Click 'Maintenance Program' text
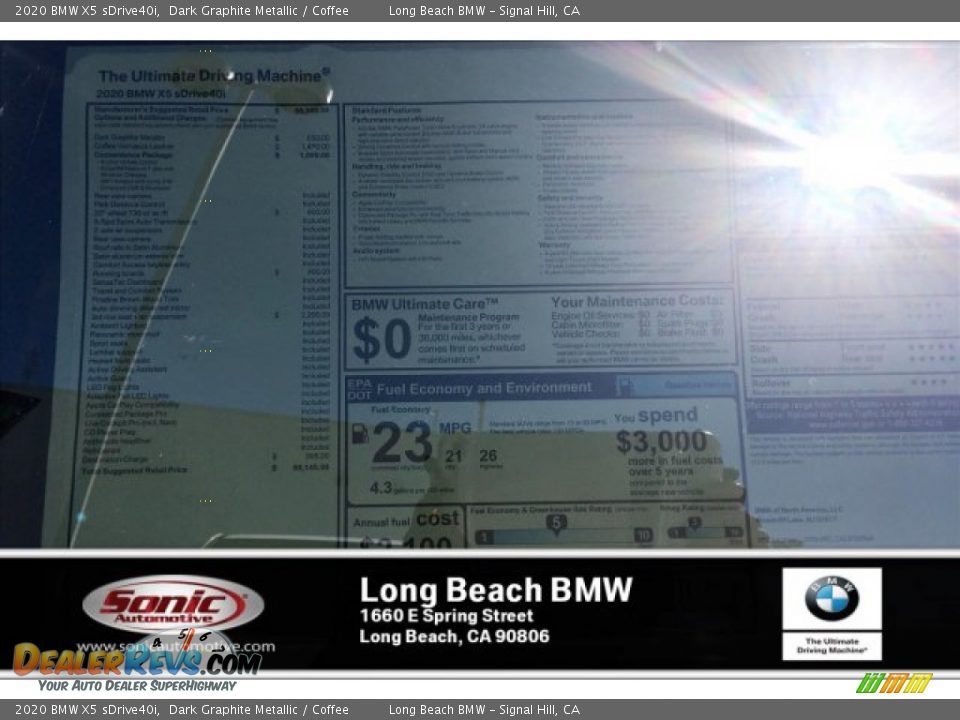Screen dimensions: 960x720 click(468, 317)
